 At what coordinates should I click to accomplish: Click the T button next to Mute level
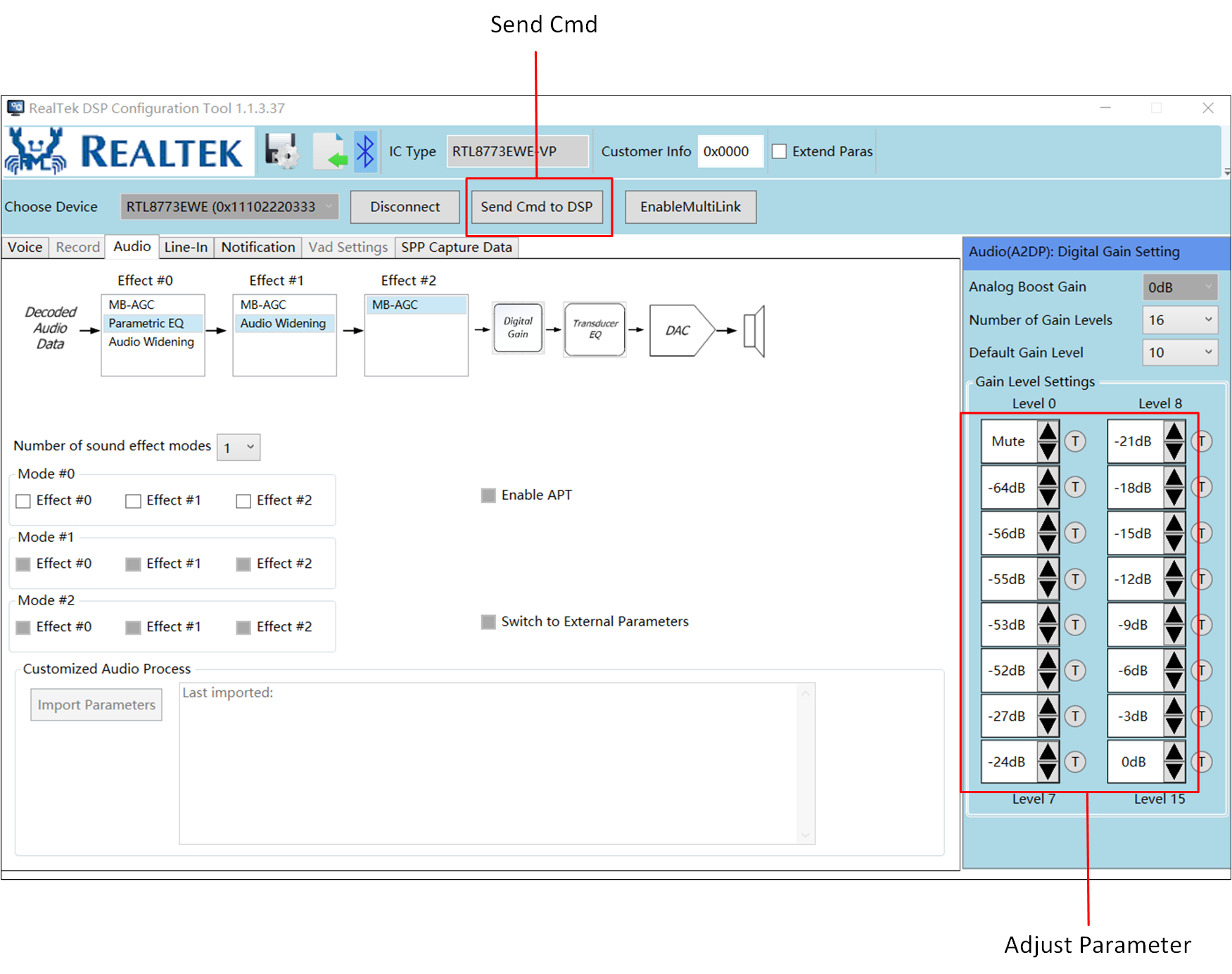tap(1075, 441)
